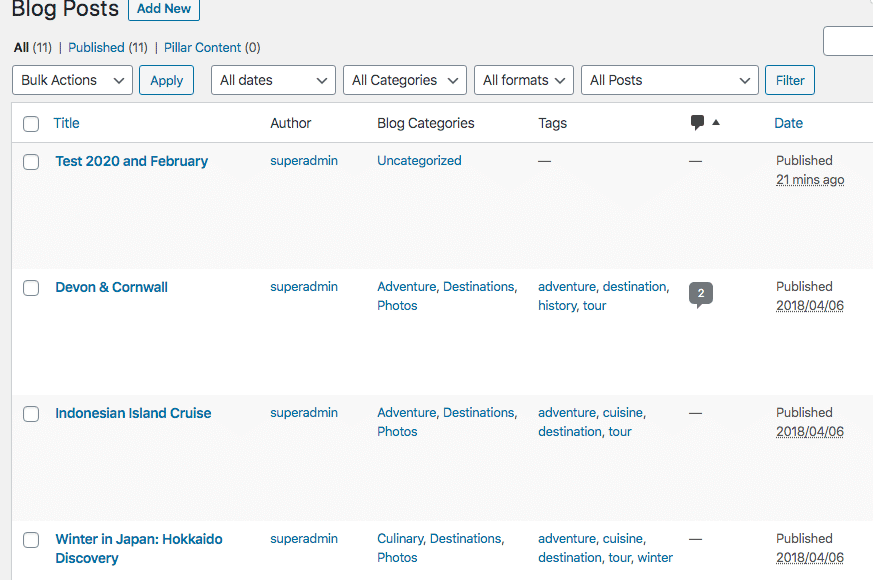Image resolution: width=873 pixels, height=580 pixels.
Task: Open the 2 comments on Devon & Cornwall
Action: [700, 293]
